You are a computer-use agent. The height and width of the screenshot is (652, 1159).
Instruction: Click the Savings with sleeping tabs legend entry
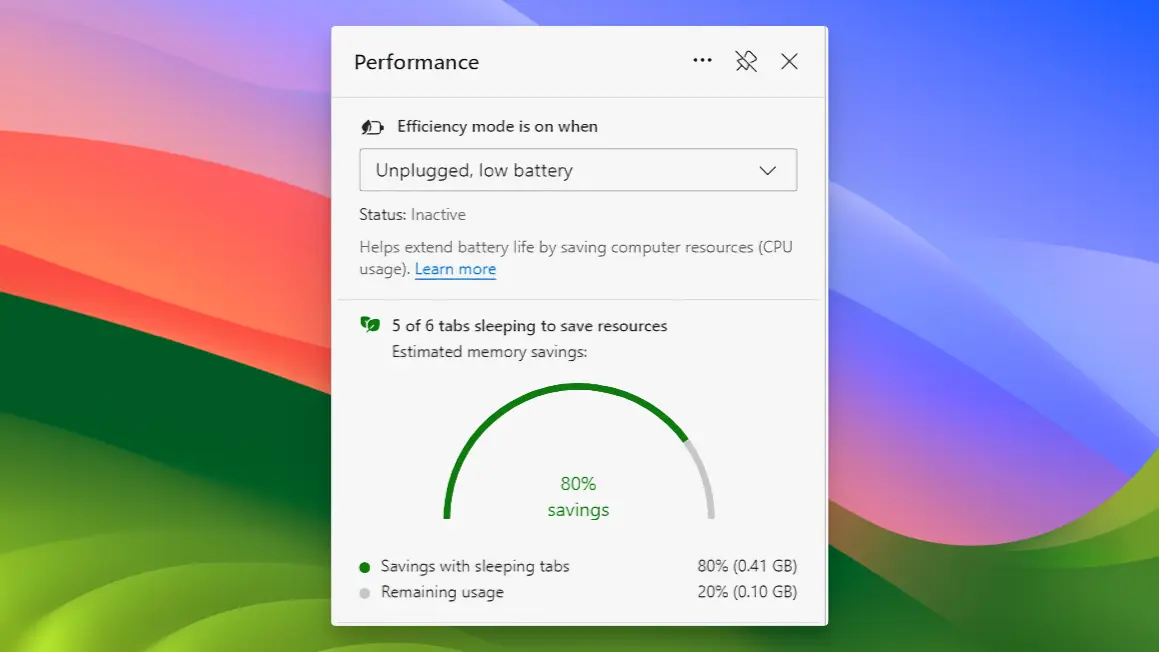point(475,566)
